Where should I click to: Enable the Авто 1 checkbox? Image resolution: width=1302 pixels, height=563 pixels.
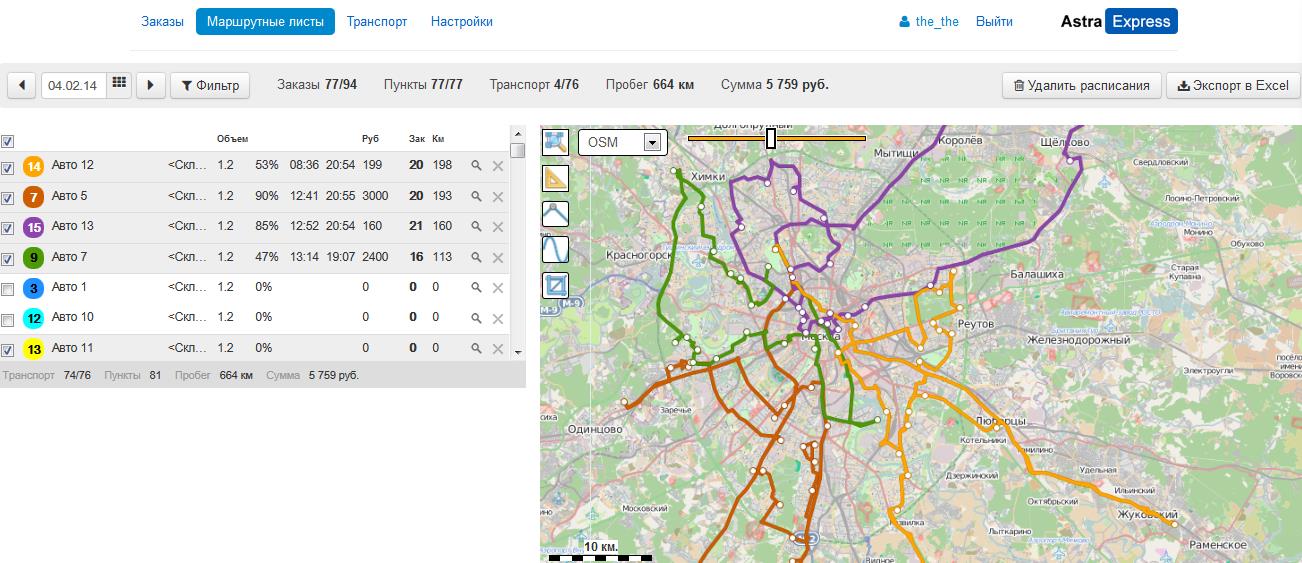click(x=8, y=289)
